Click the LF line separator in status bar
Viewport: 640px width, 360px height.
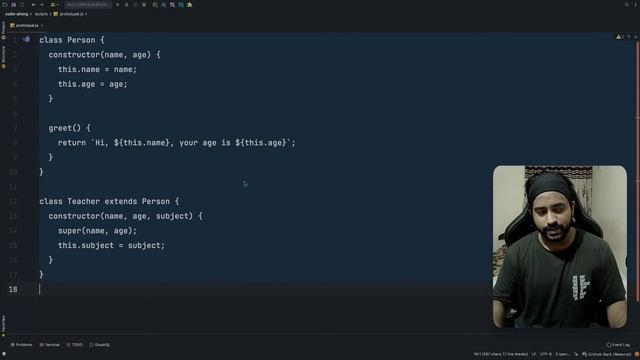coord(533,354)
